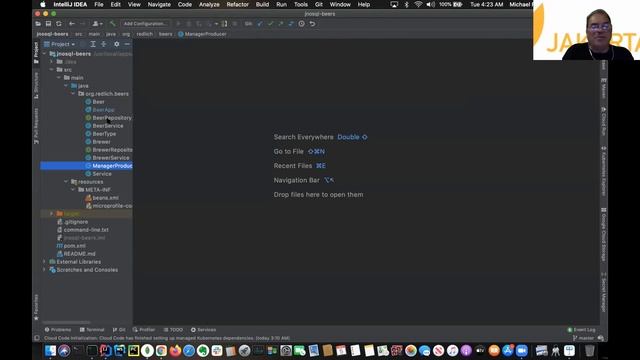Image resolution: width=640 pixels, height=360 pixels.
Task: Select the BrewerService class
Action: coord(111,158)
